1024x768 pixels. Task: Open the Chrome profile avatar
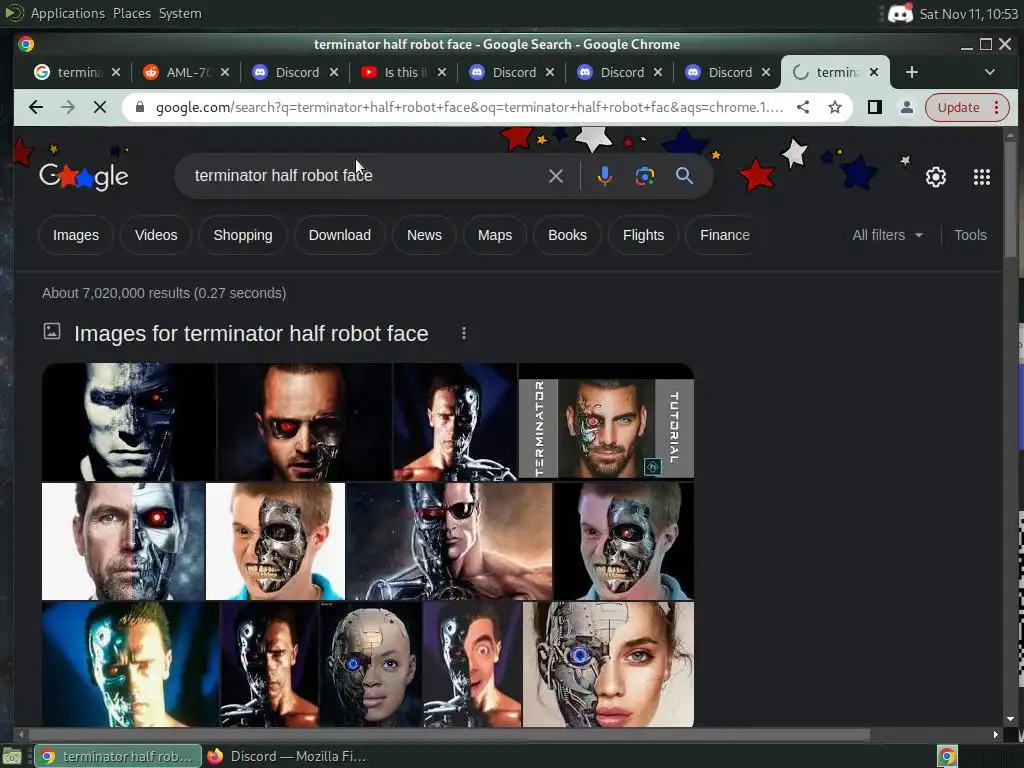click(x=906, y=107)
